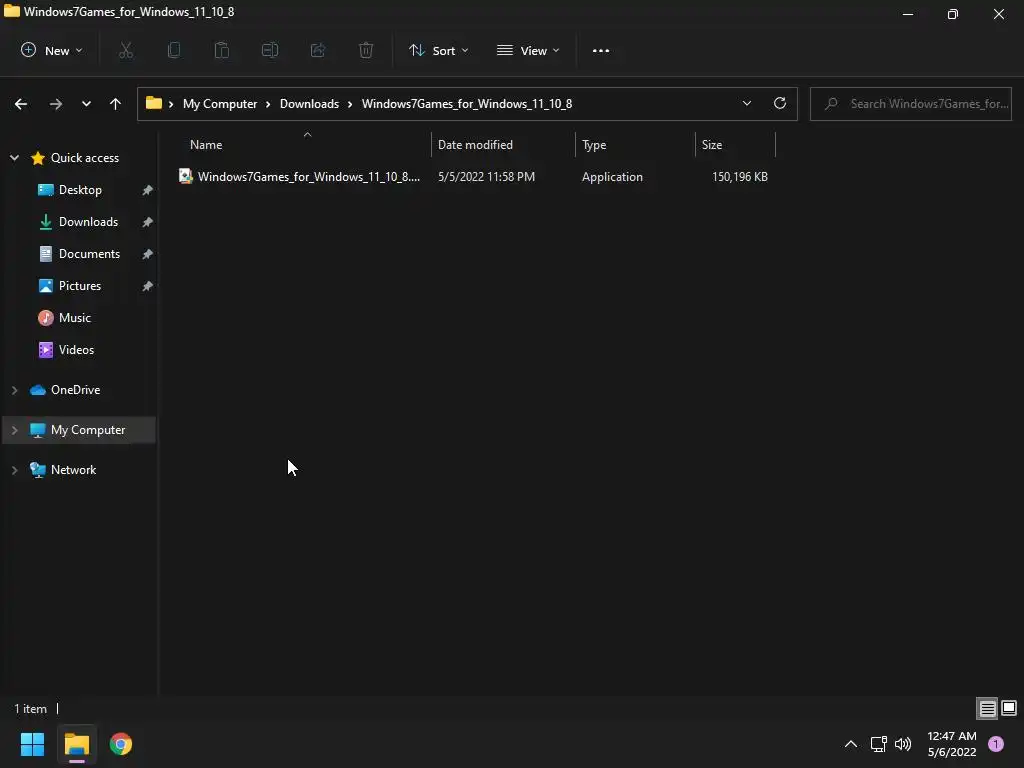Image resolution: width=1024 pixels, height=768 pixels.
Task: Collapse the Quick access section
Action: point(14,158)
